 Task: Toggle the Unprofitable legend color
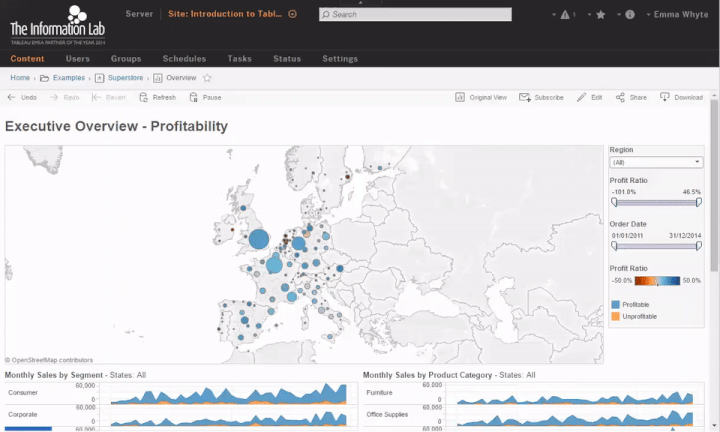615,316
